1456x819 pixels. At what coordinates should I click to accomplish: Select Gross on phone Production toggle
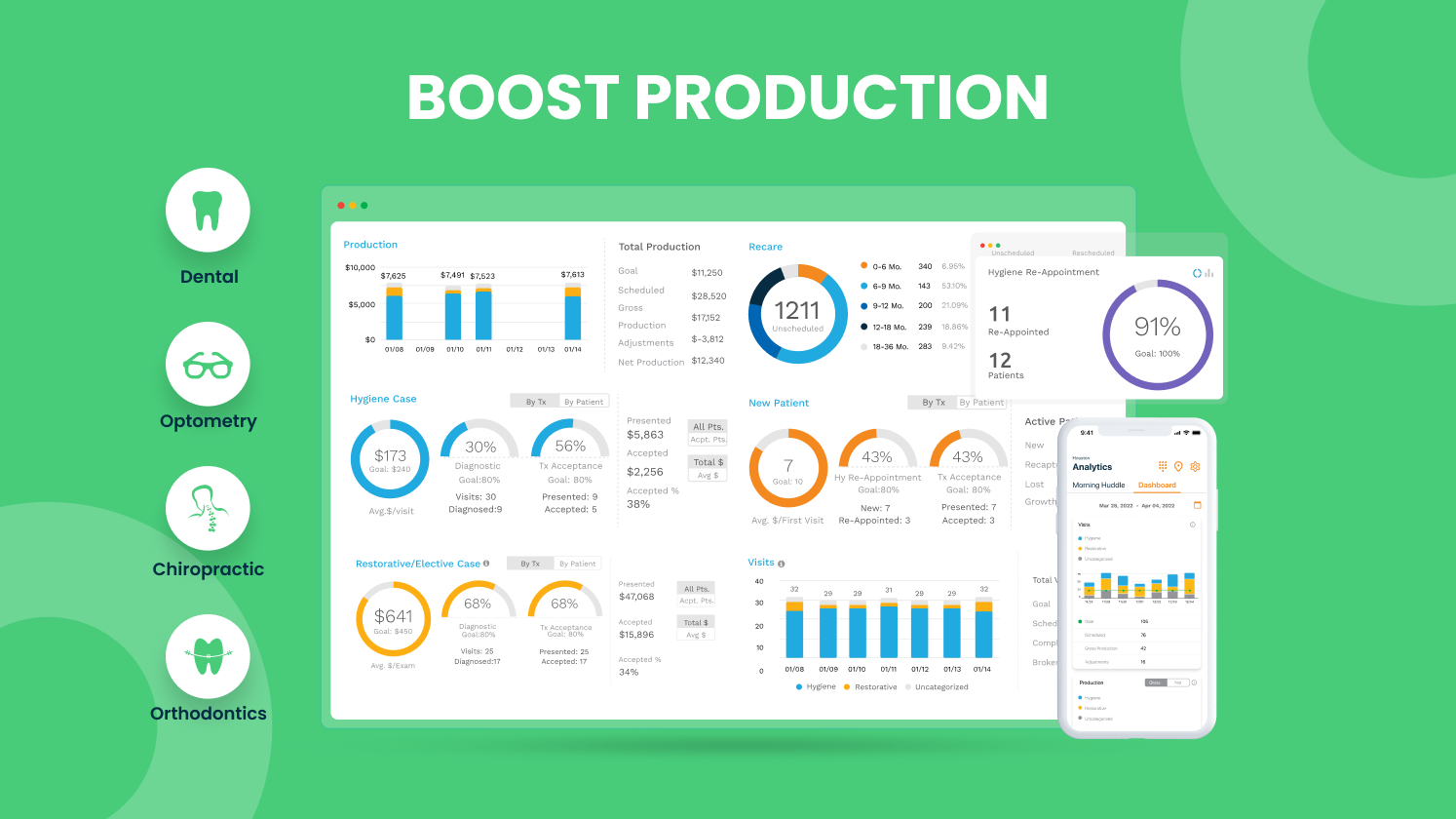(x=1155, y=682)
